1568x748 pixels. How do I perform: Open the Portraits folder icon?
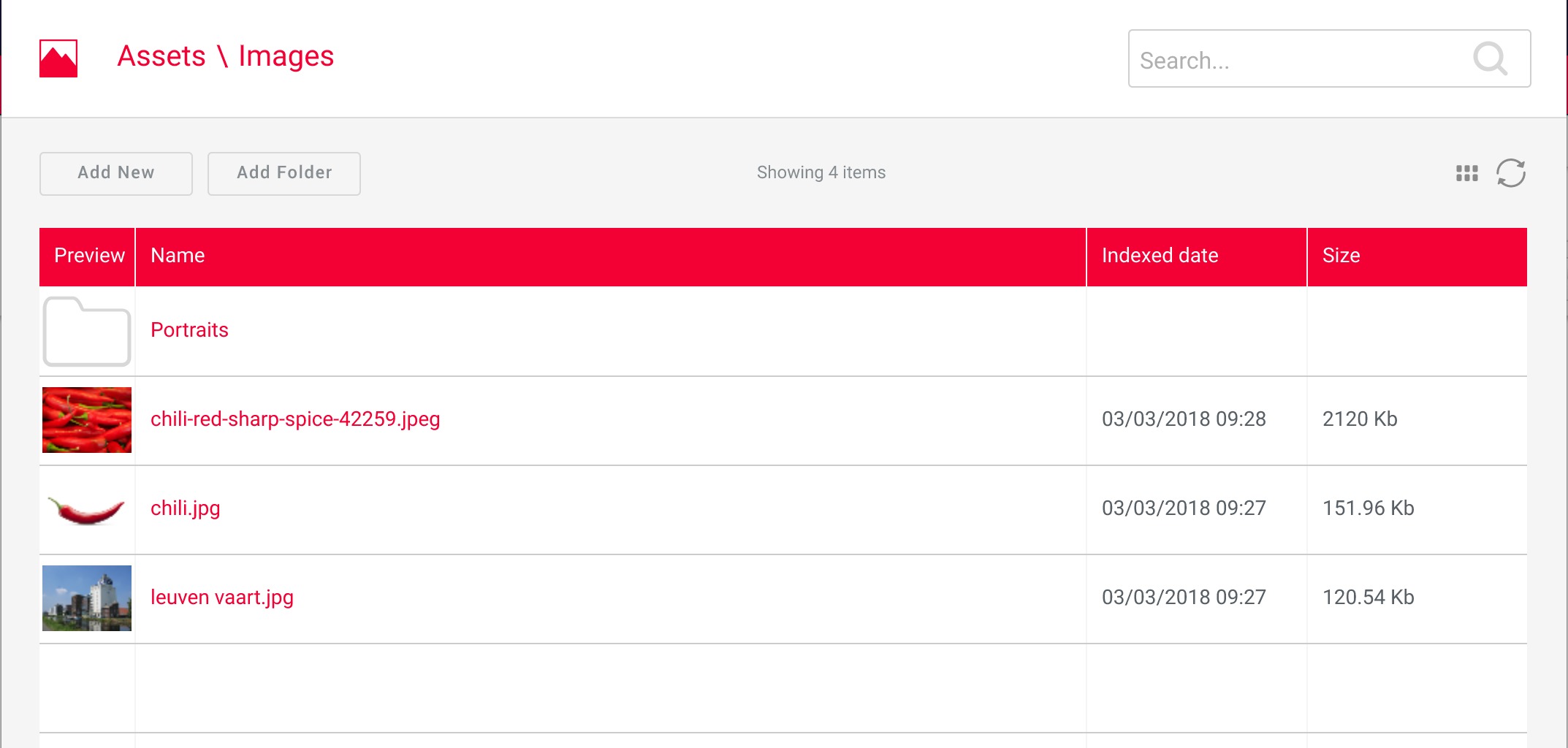pos(87,331)
